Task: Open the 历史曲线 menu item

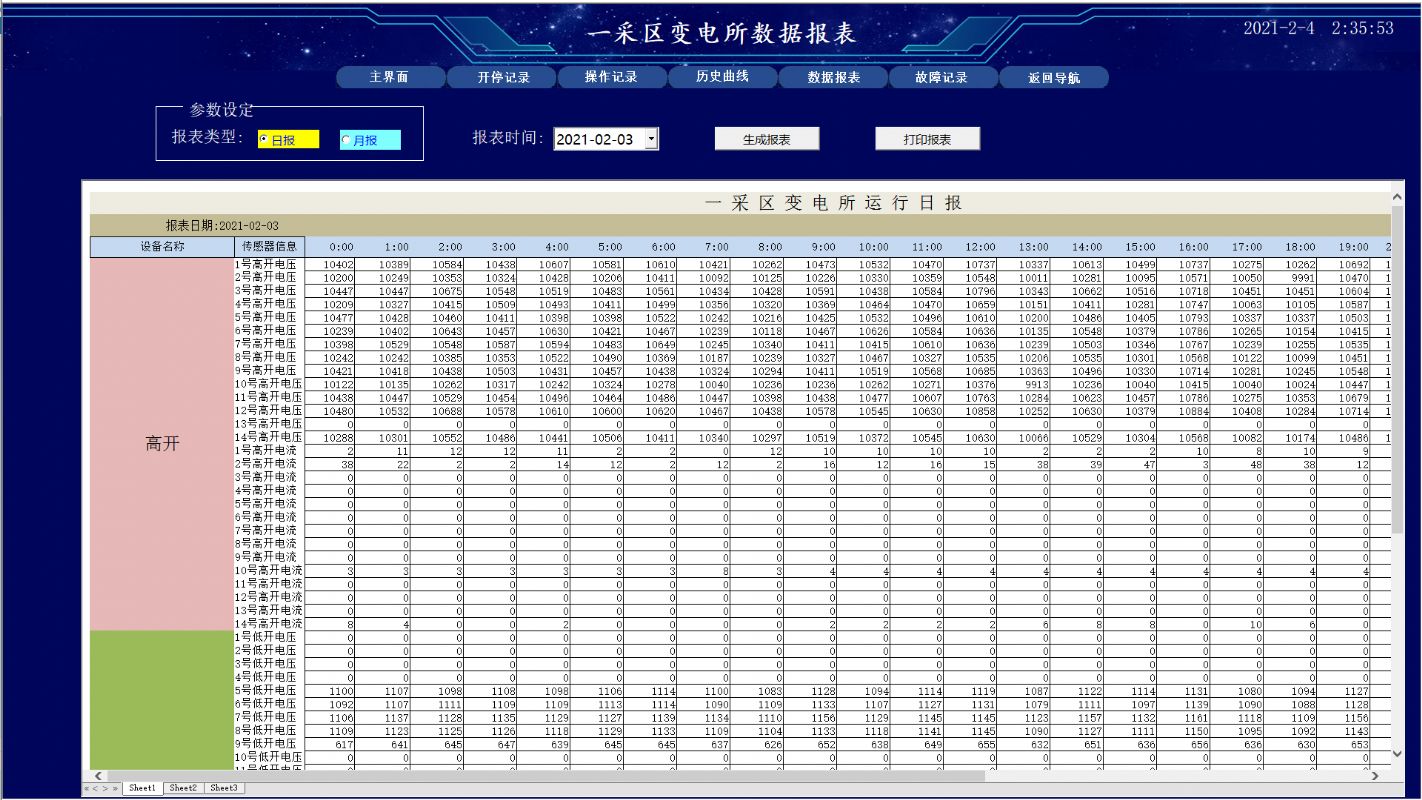Action: (722, 77)
